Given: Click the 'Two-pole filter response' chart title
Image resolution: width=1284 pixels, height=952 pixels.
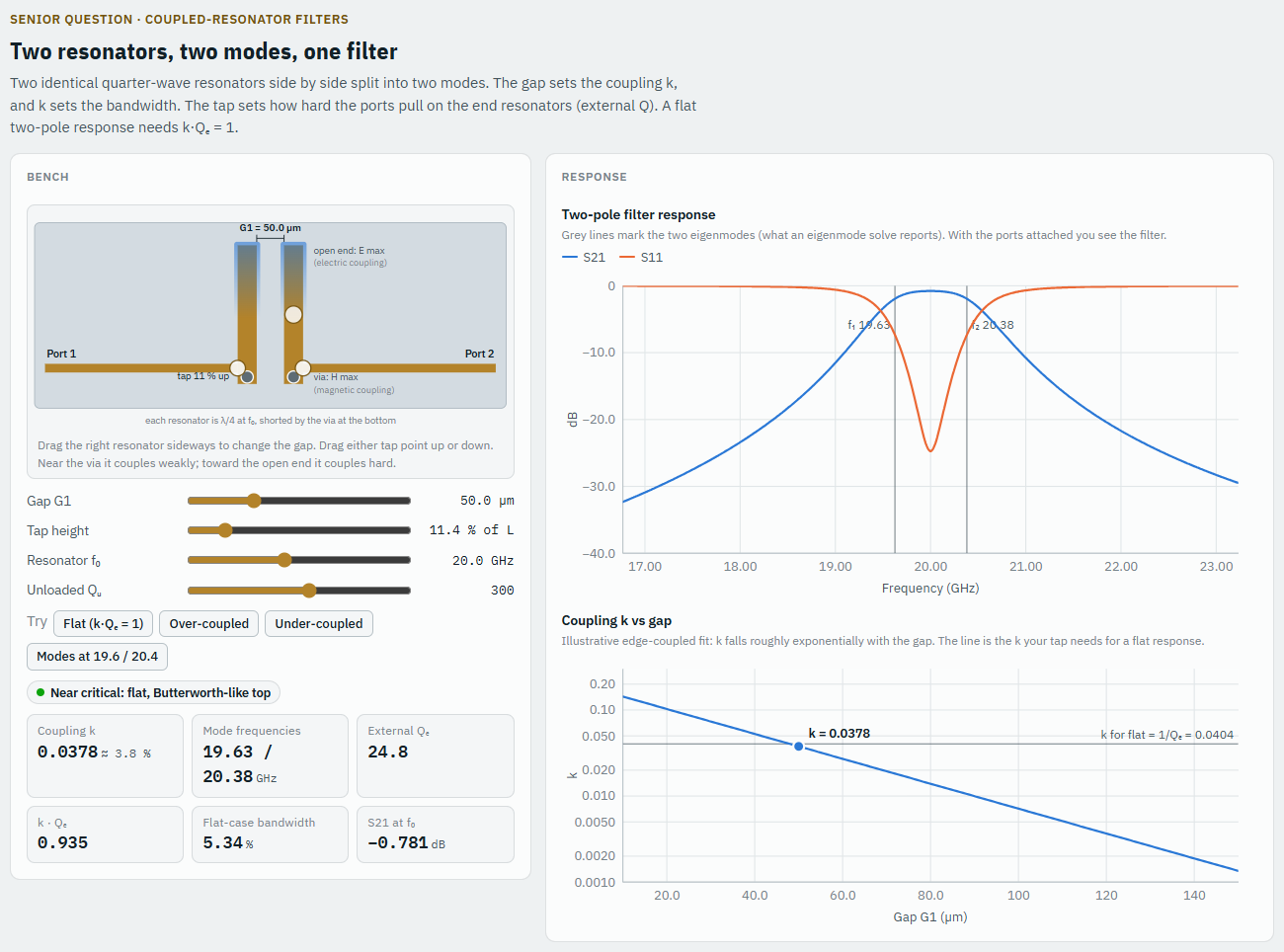Looking at the screenshot, I should tap(638, 214).
